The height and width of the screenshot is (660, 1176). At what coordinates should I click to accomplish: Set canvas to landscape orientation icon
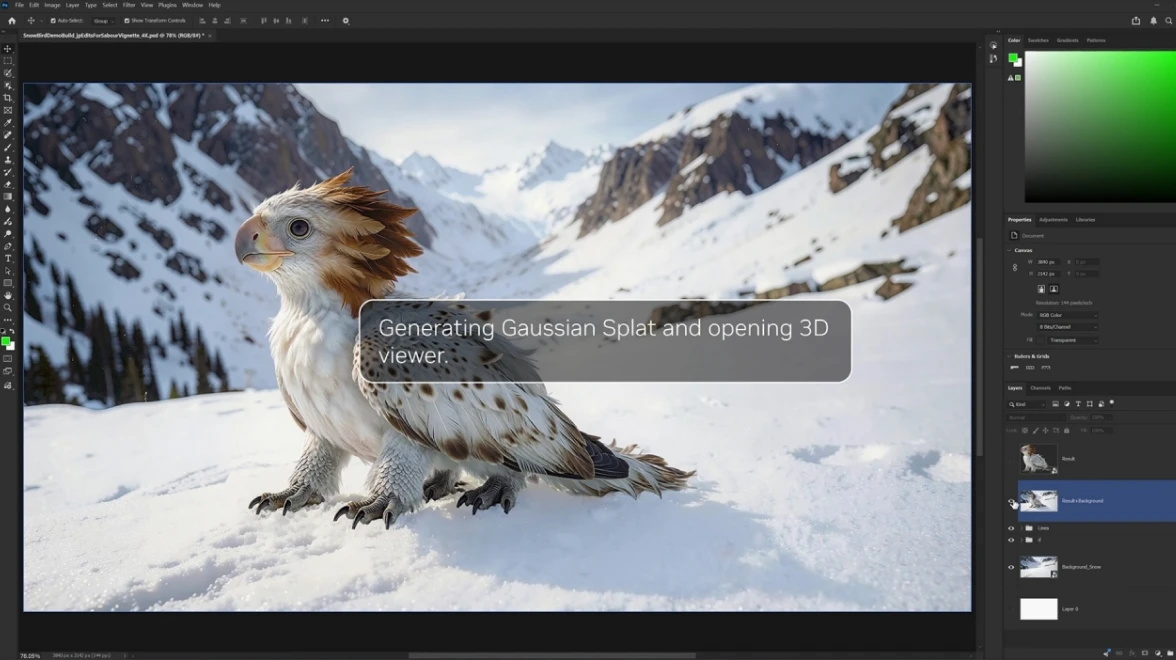[1054, 289]
